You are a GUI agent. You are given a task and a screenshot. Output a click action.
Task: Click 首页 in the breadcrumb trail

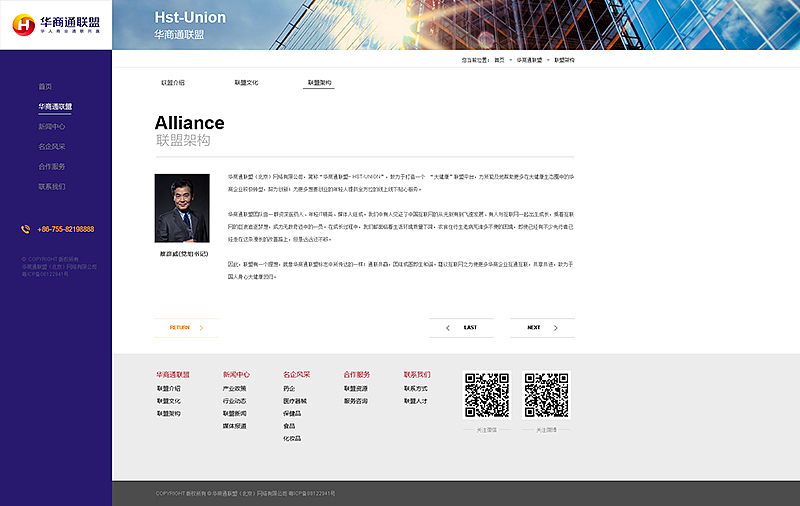point(499,60)
